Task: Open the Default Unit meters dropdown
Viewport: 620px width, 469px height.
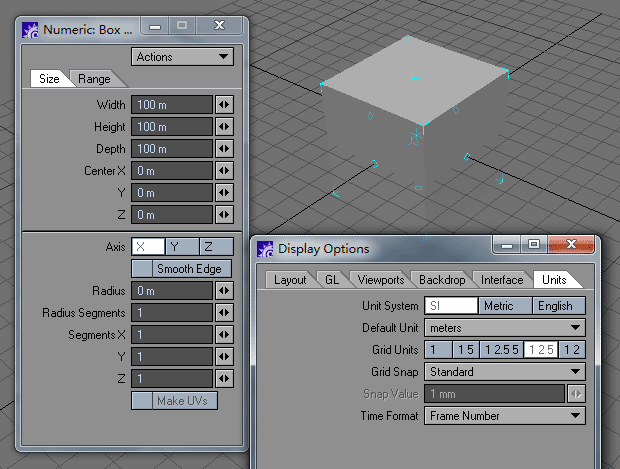Action: [505, 328]
